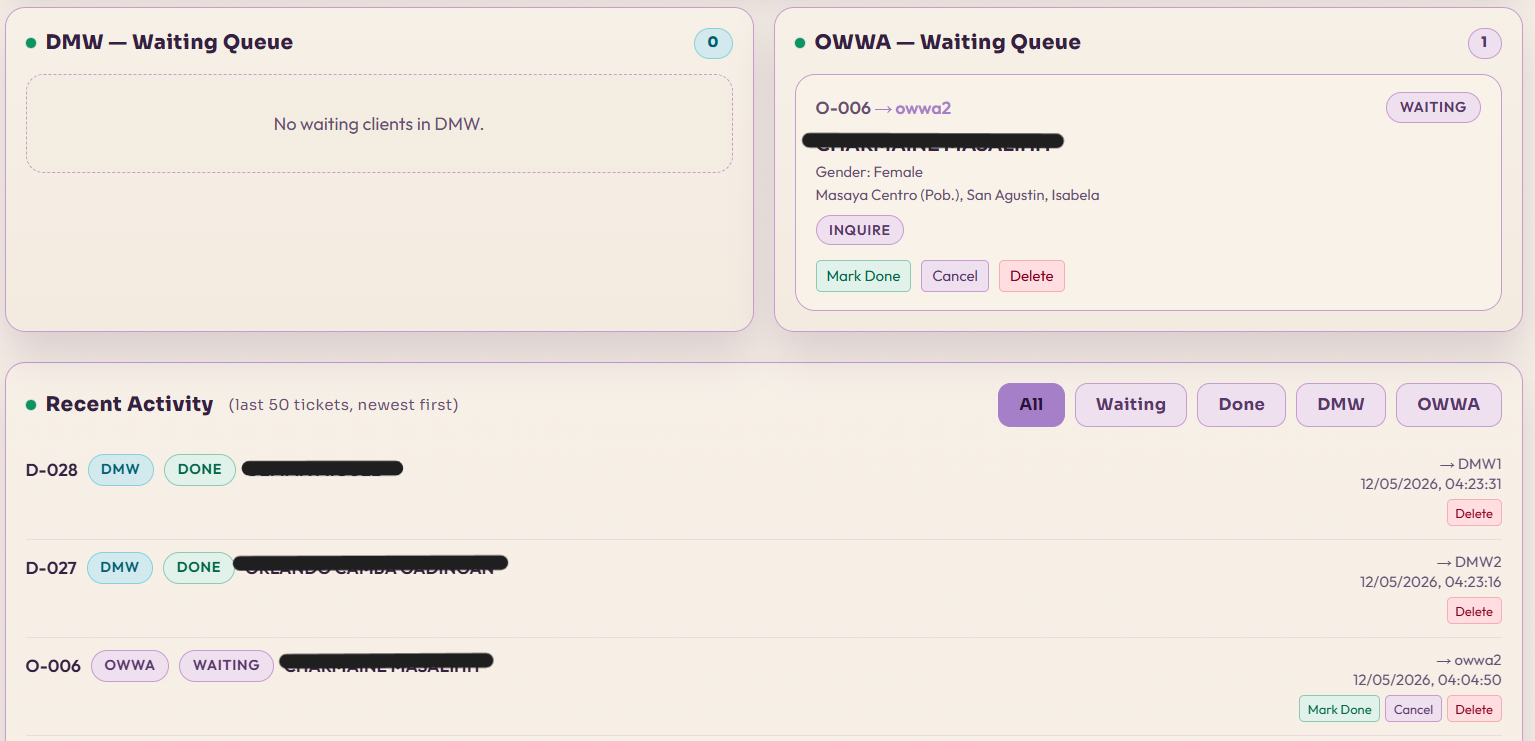The height and width of the screenshot is (741, 1535).
Task: Click the WAITING status badge in the queue card
Action: (1433, 108)
